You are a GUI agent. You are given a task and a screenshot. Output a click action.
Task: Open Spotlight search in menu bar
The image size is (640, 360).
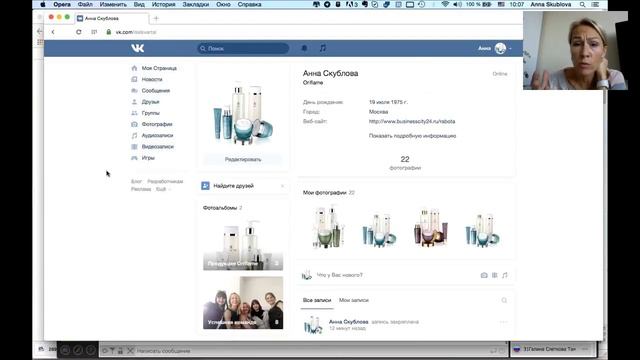[582, 4]
